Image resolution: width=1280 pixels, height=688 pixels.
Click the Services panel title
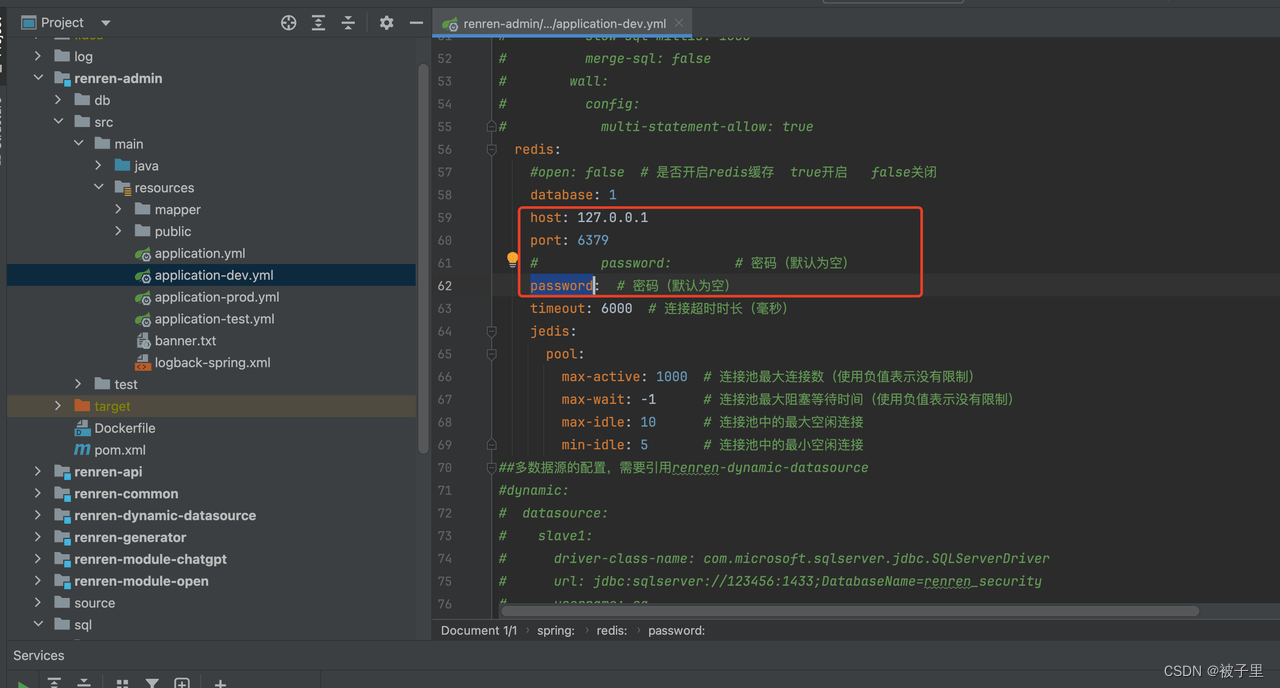(x=38, y=656)
